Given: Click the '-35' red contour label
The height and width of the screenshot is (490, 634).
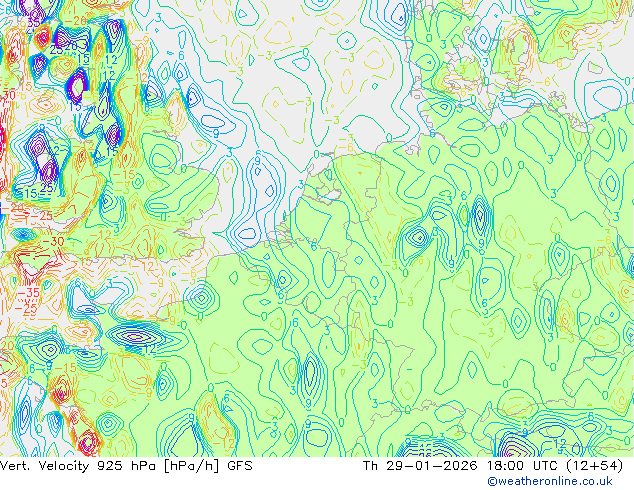Looking at the screenshot, I should [29, 292].
